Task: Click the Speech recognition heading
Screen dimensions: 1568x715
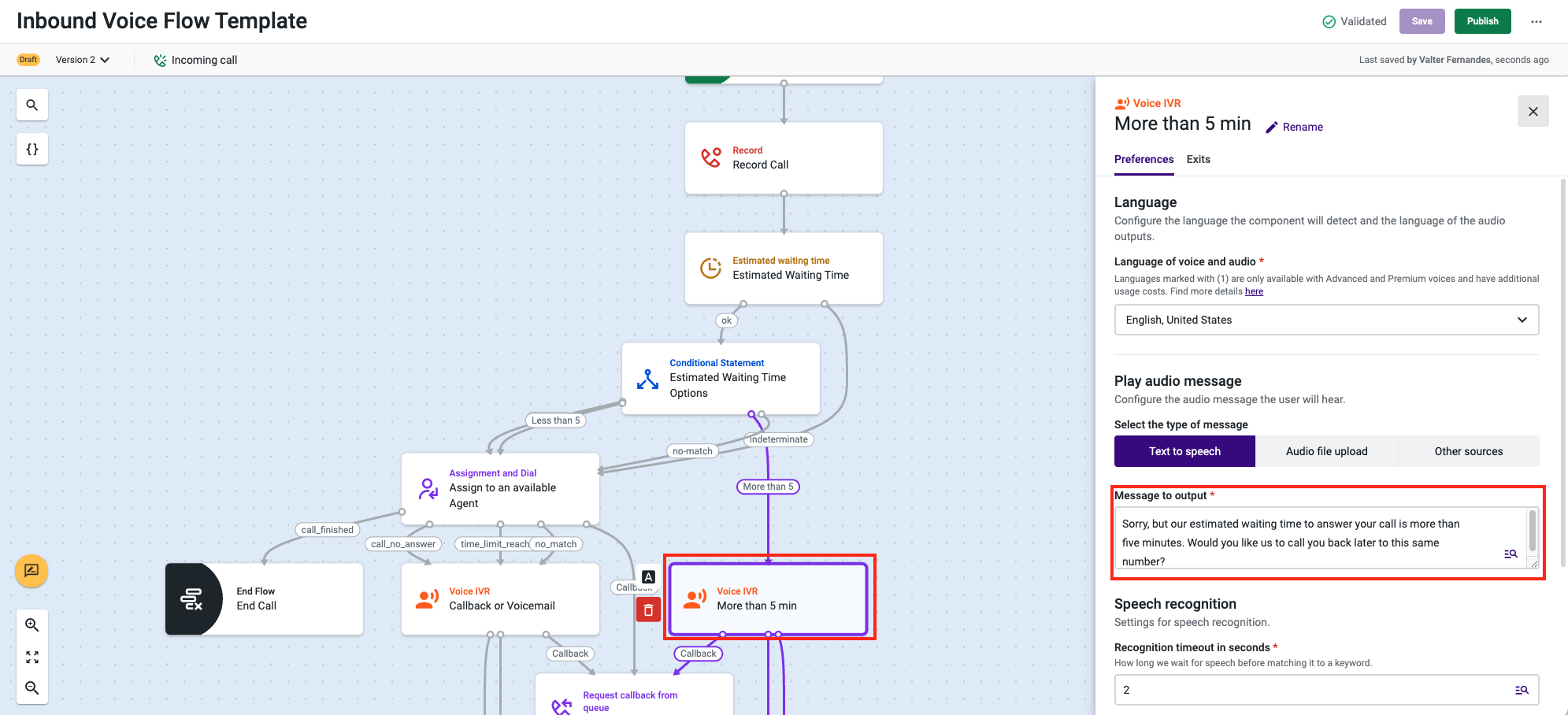Action: [x=1175, y=604]
